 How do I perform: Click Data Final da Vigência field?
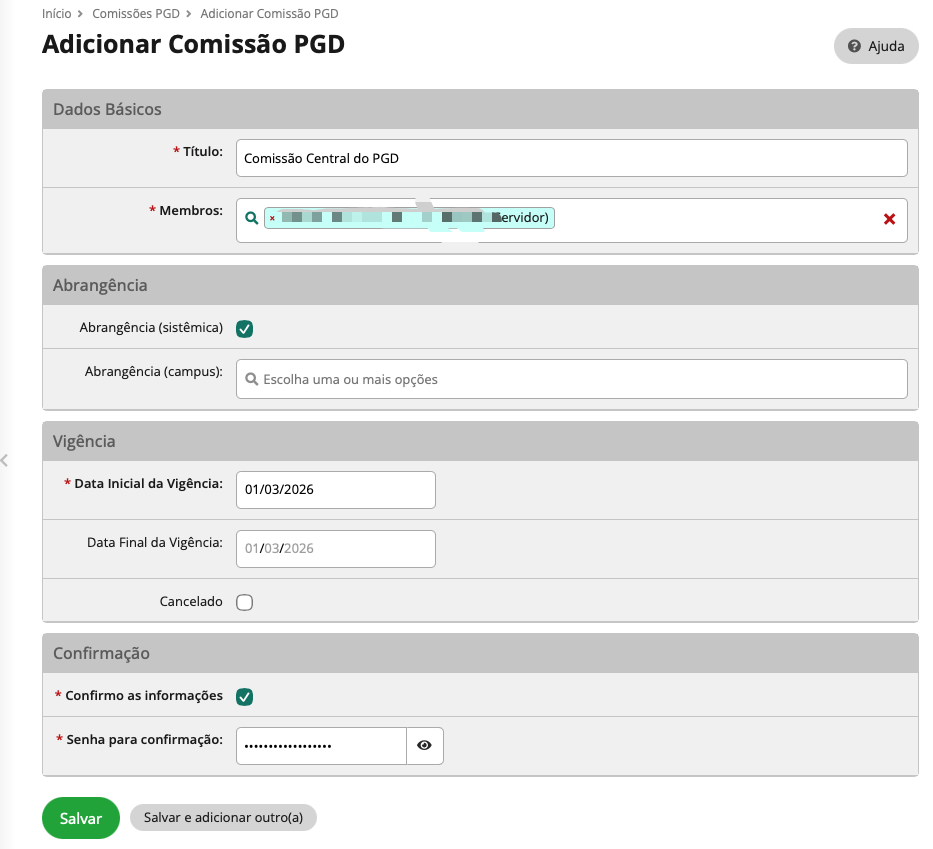[336, 548]
